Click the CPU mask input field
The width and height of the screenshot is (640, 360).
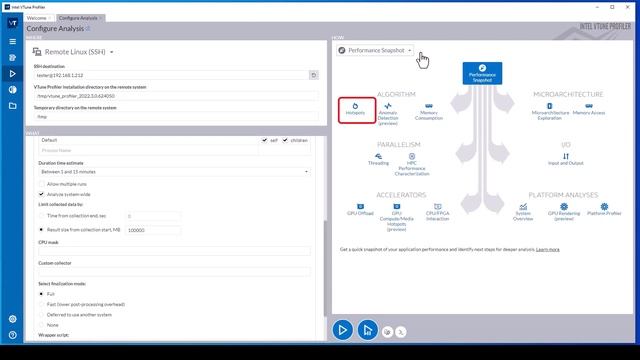coord(174,251)
